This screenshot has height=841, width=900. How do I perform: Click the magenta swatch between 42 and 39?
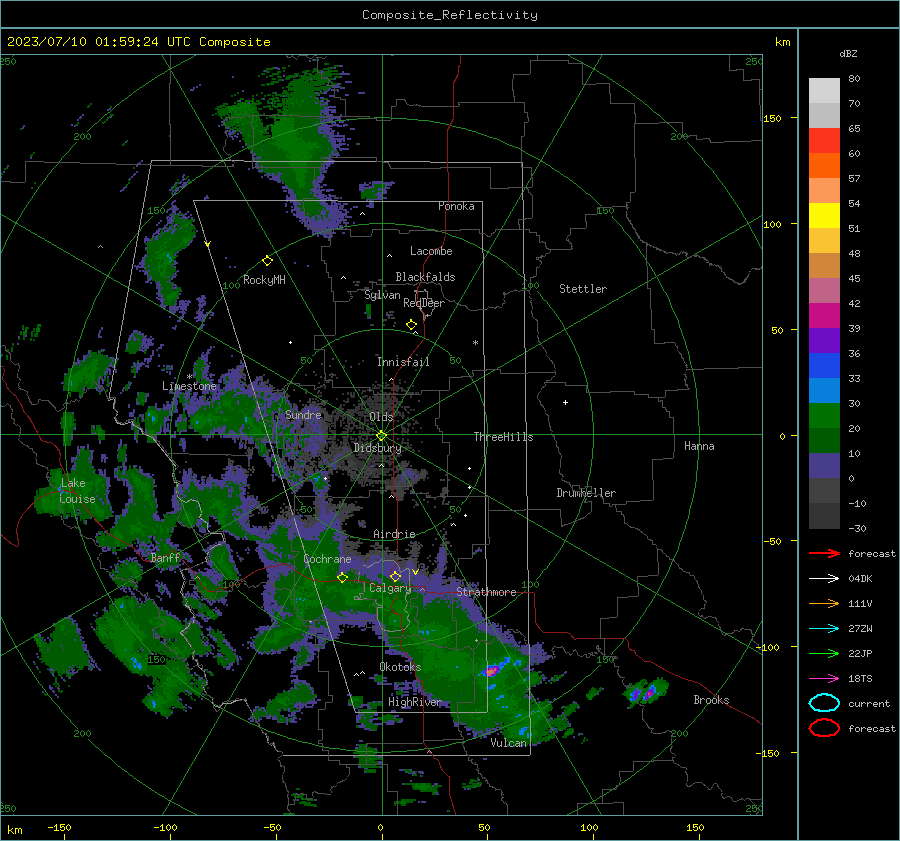[824, 316]
